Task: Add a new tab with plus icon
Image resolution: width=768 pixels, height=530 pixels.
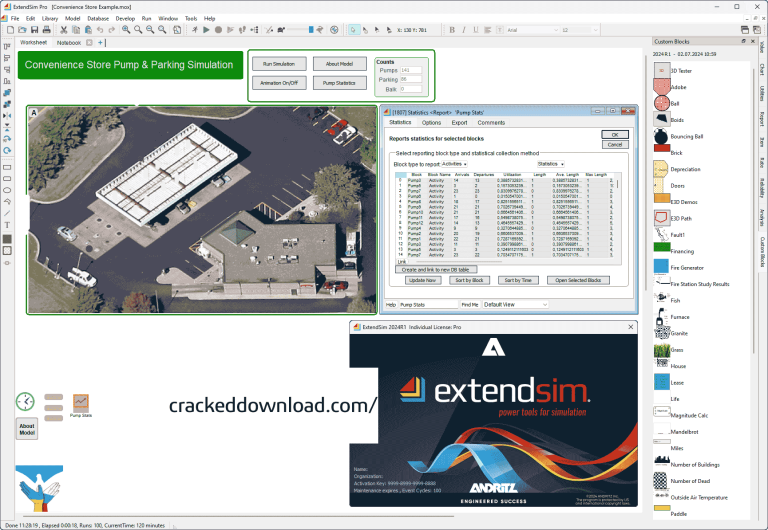Action: point(100,43)
